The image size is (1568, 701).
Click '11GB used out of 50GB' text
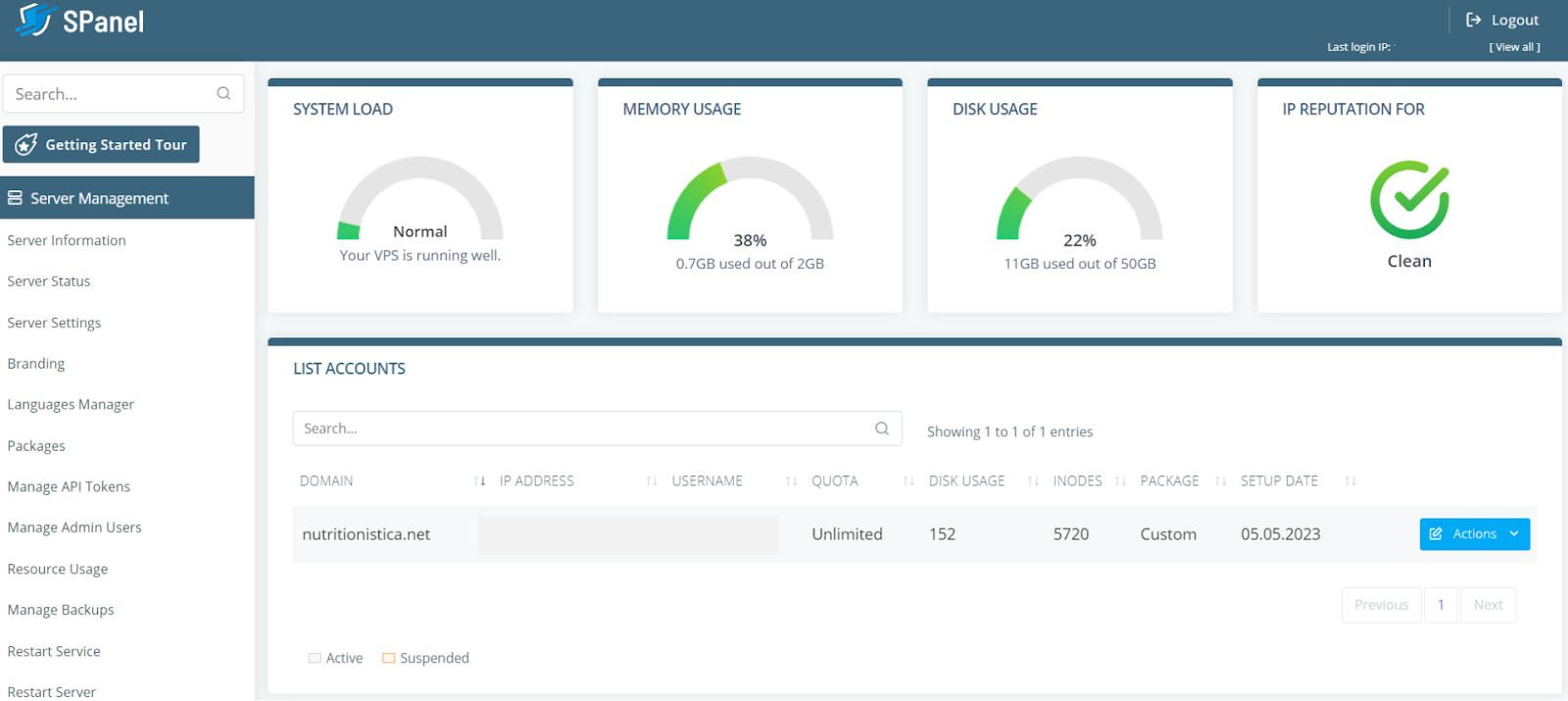click(1080, 264)
